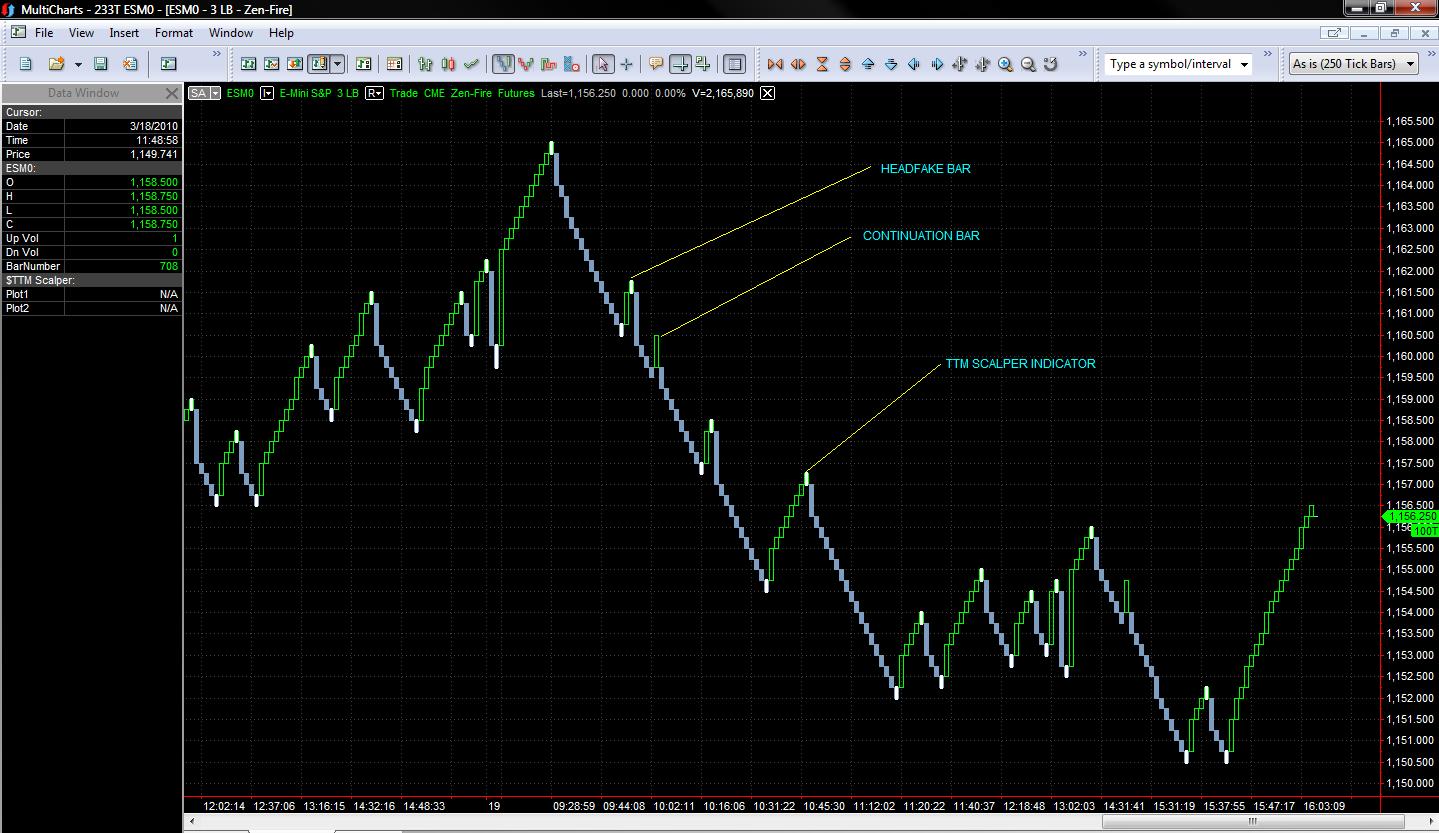This screenshot has height=833, width=1439.
Task: Insert a text comment bubble
Action: pyautogui.click(x=656, y=64)
